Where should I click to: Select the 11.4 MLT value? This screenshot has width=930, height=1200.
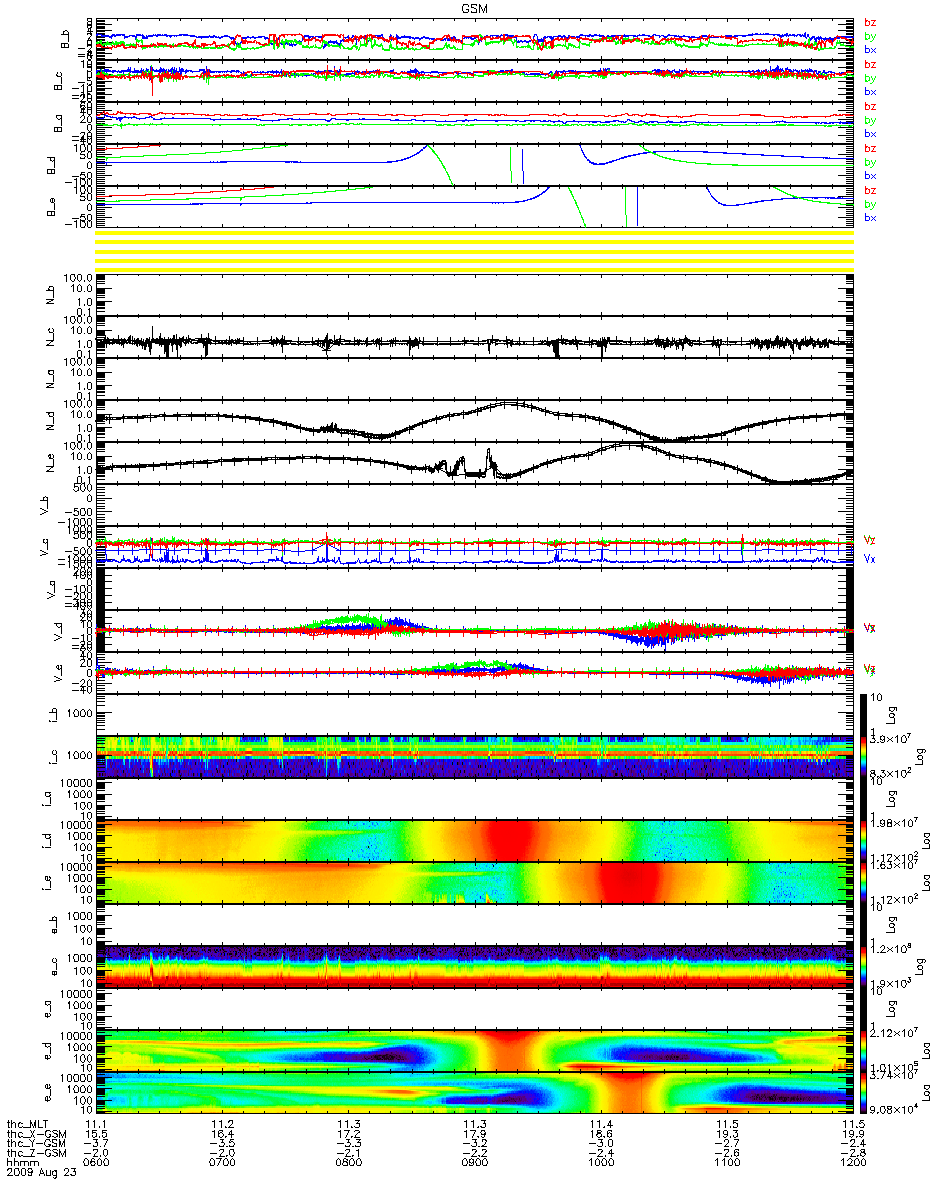601,1125
